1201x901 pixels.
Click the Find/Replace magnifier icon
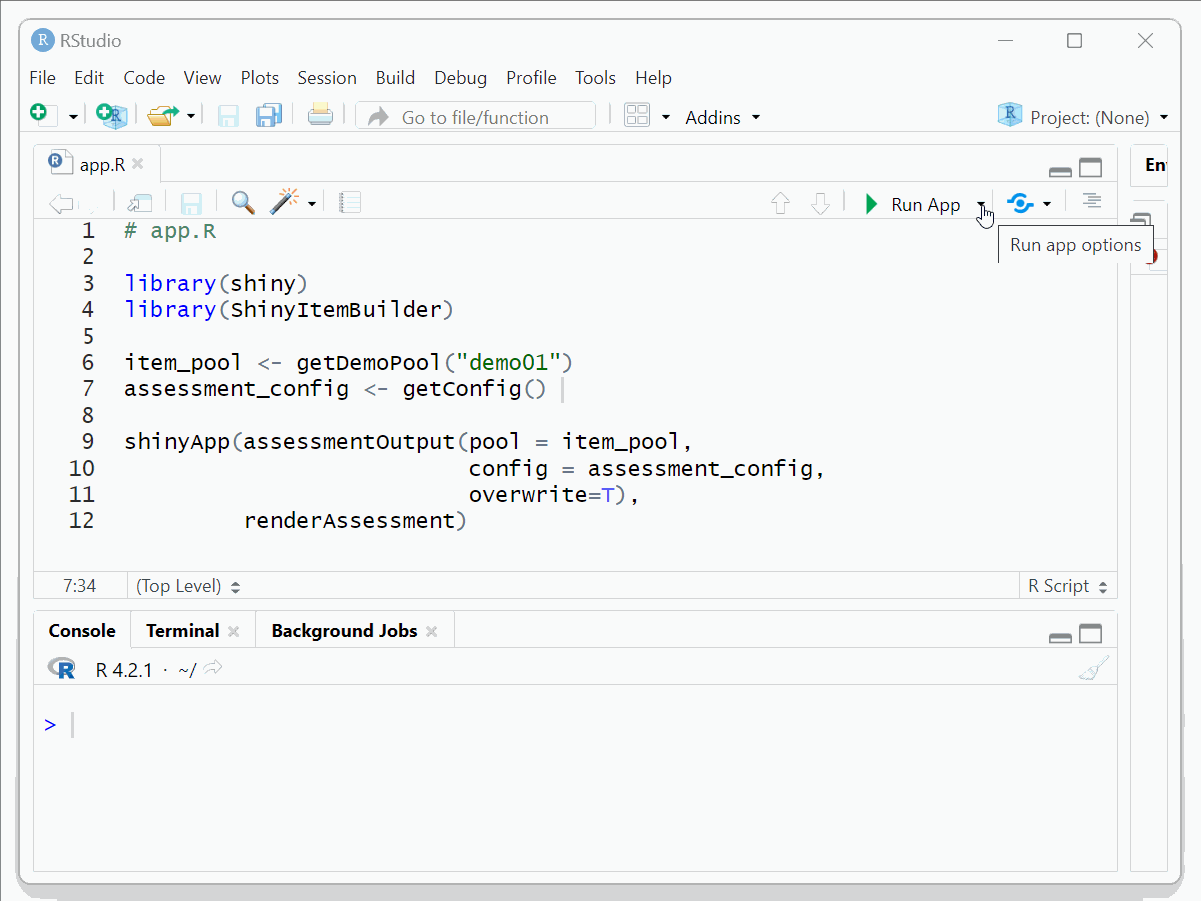pyautogui.click(x=243, y=203)
